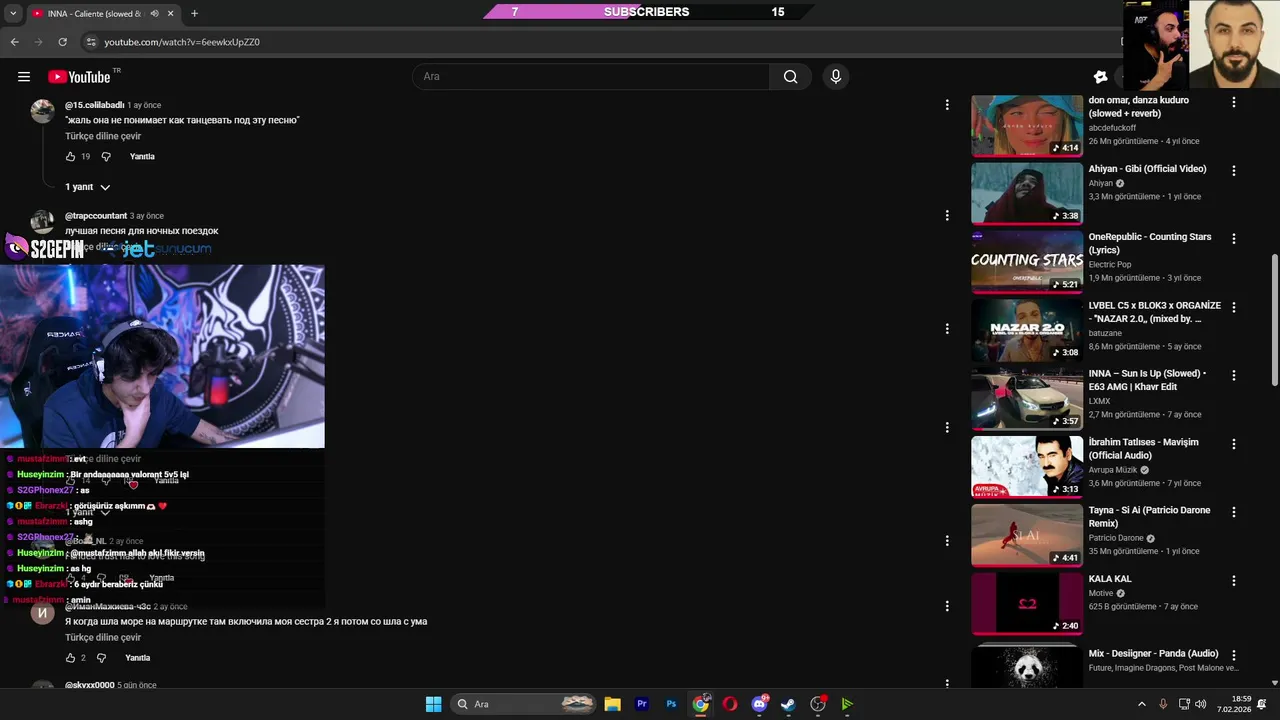Open Discord from the taskbar
The width and height of the screenshot is (1280, 720).
click(759, 704)
